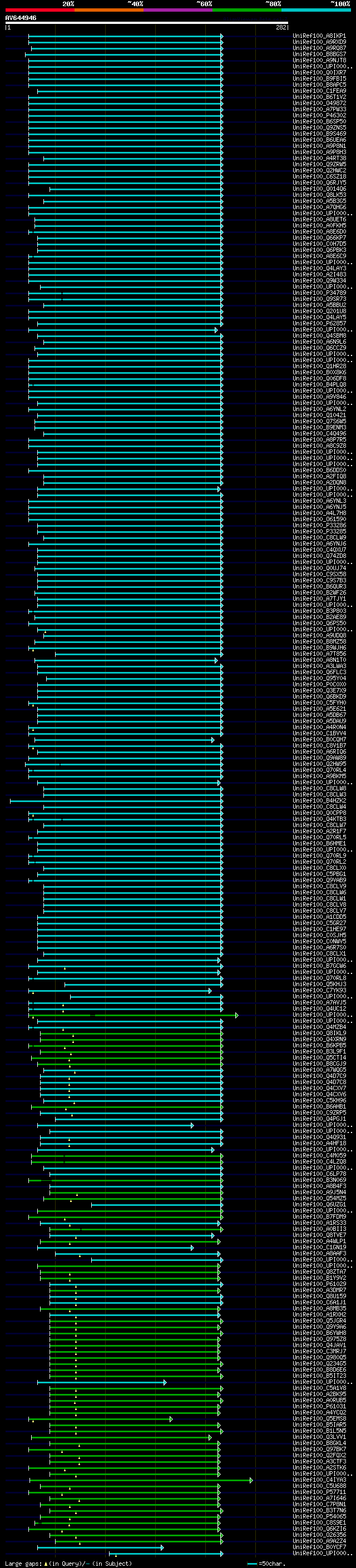Click the UniRef100_Q6RJY5 hit label
356x1568 pixels.
319,182
